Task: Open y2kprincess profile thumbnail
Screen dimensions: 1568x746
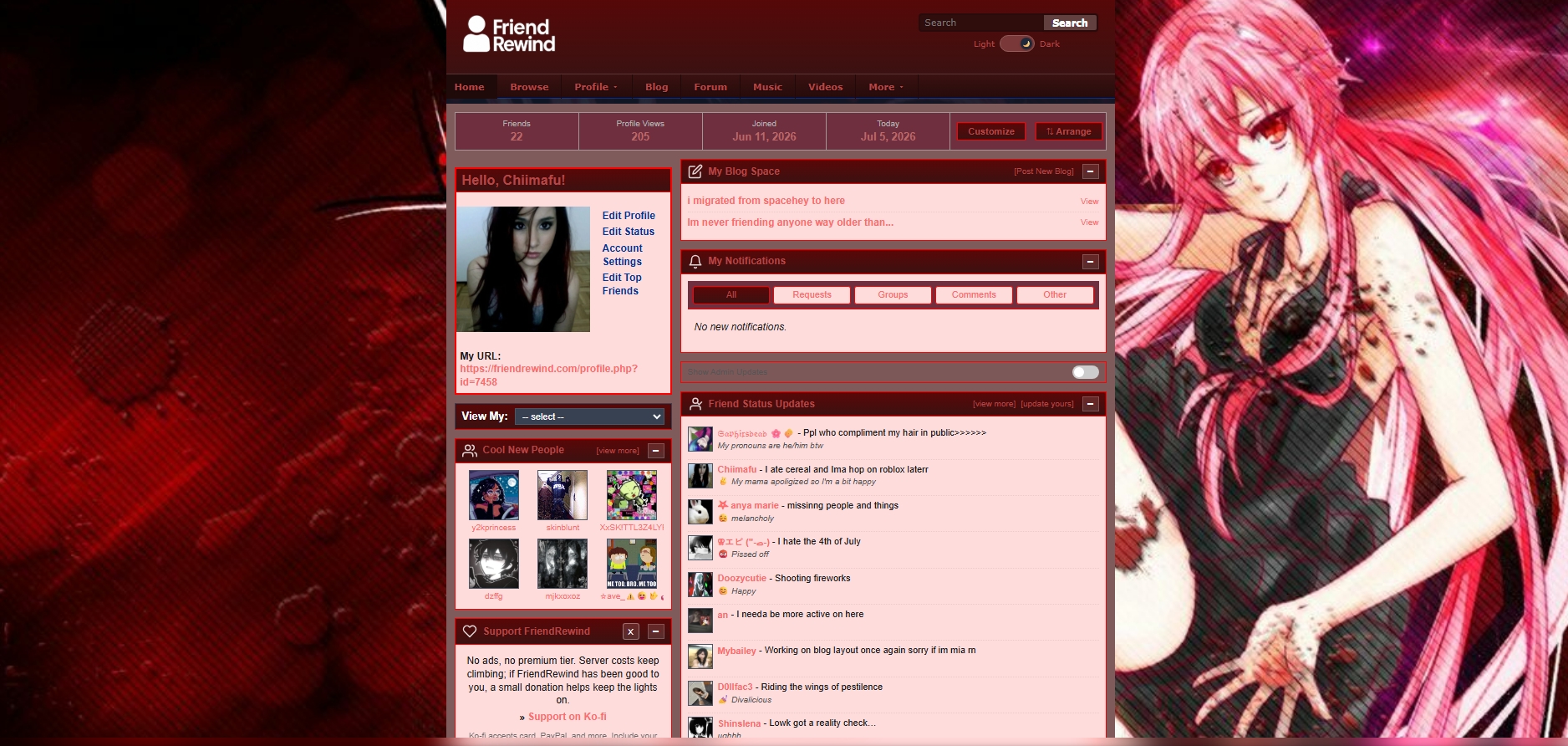Action: tap(494, 495)
